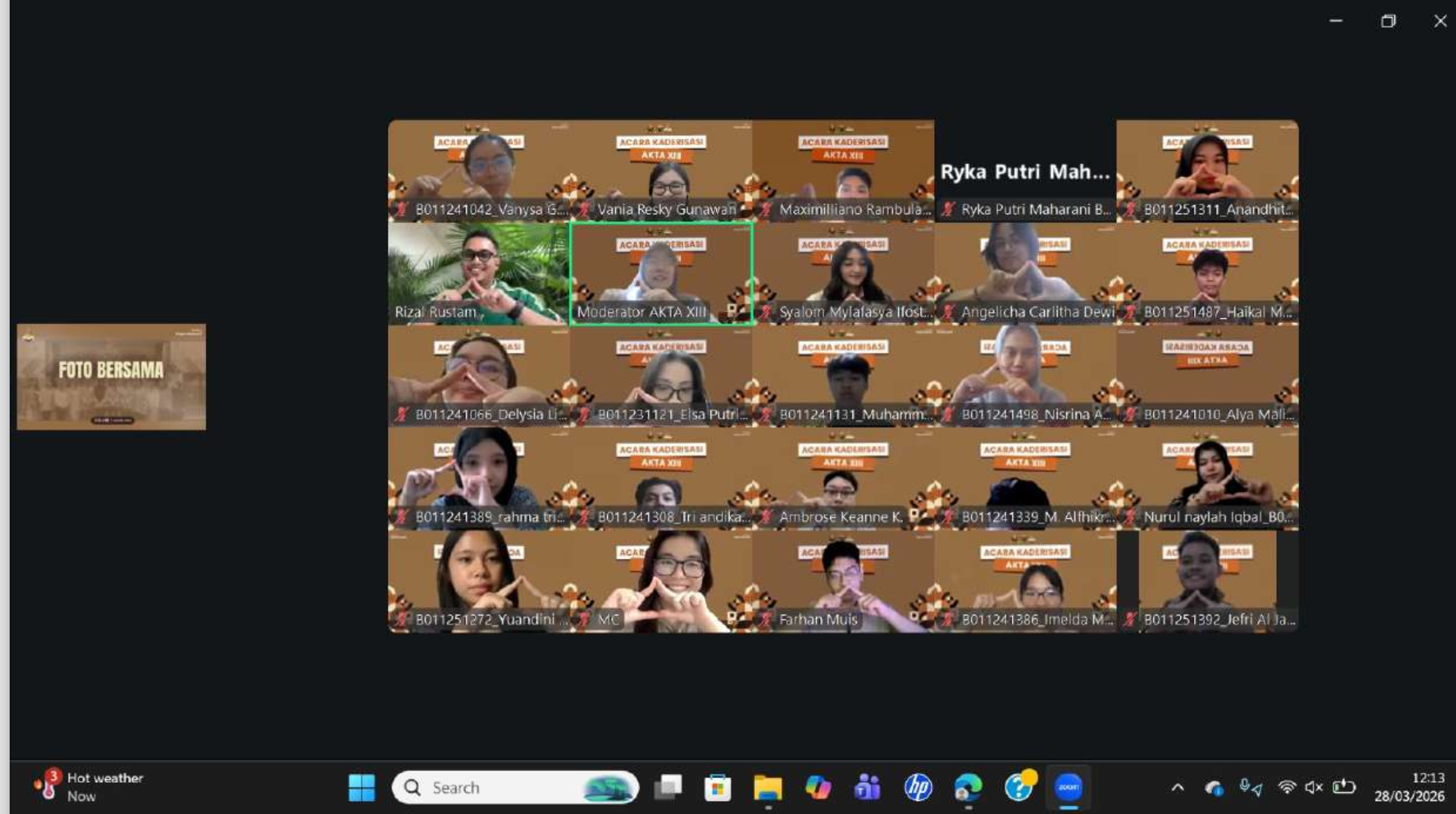1456x814 pixels.
Task: Launch the Copilot icon
Action: [817, 787]
